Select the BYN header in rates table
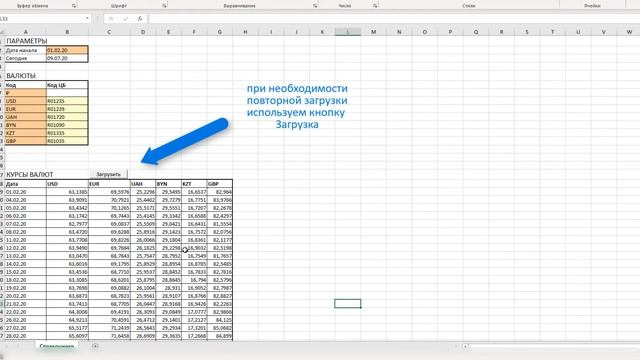Viewport: 640px width, 360px height. [x=169, y=184]
